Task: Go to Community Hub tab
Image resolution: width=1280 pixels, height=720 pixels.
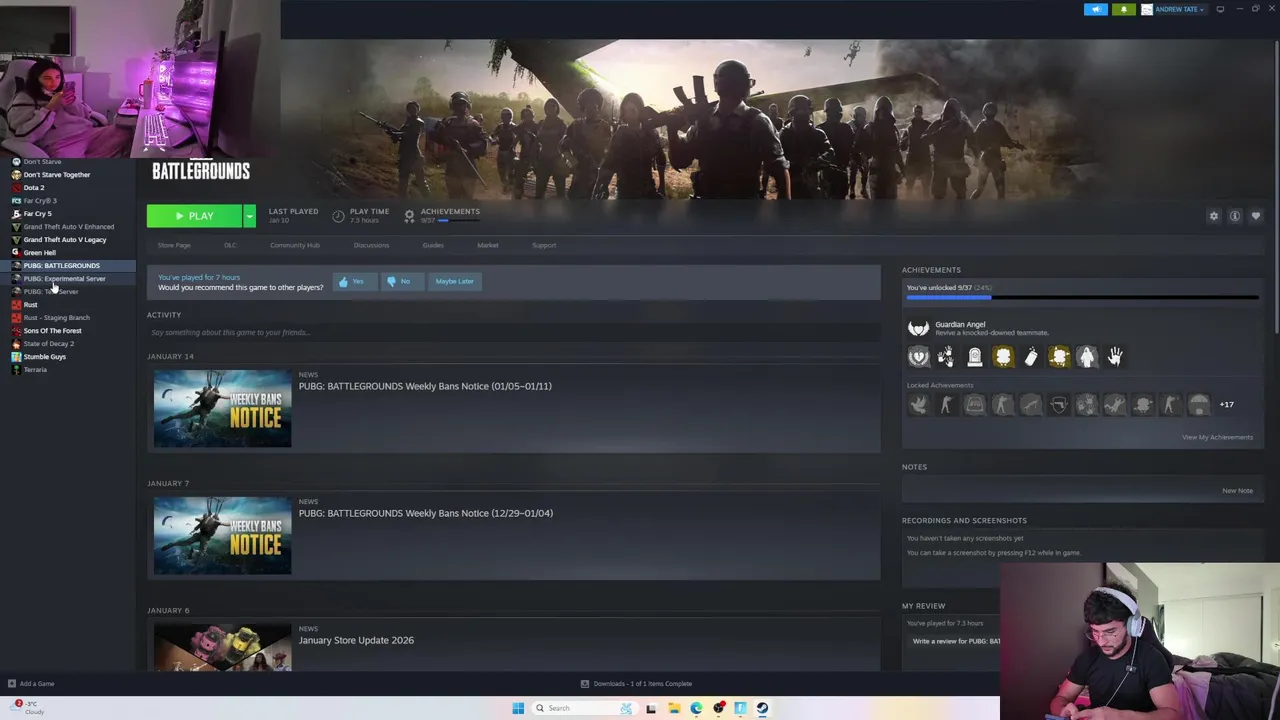Action: (x=295, y=245)
